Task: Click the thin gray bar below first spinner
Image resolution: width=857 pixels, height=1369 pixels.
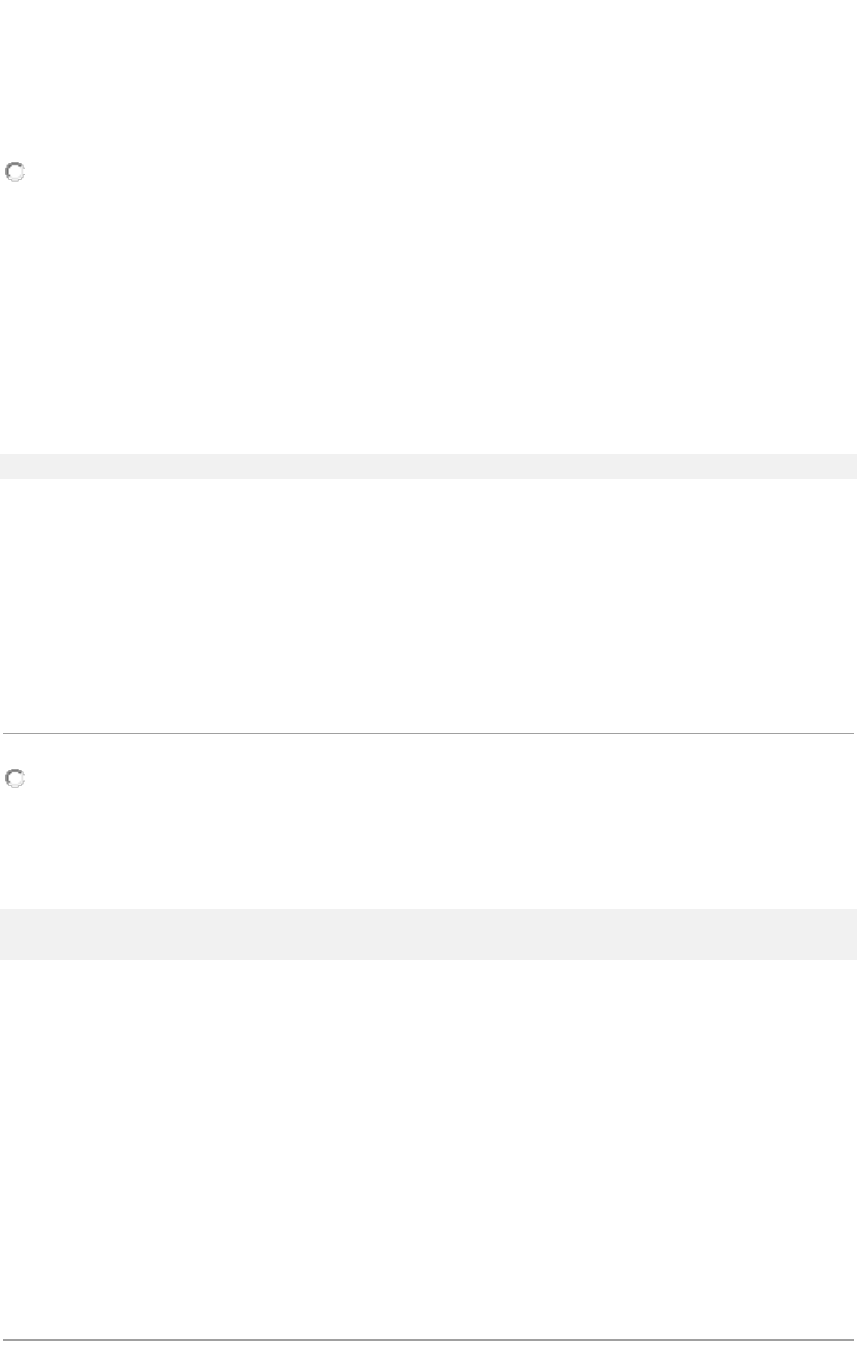Action: [428, 466]
